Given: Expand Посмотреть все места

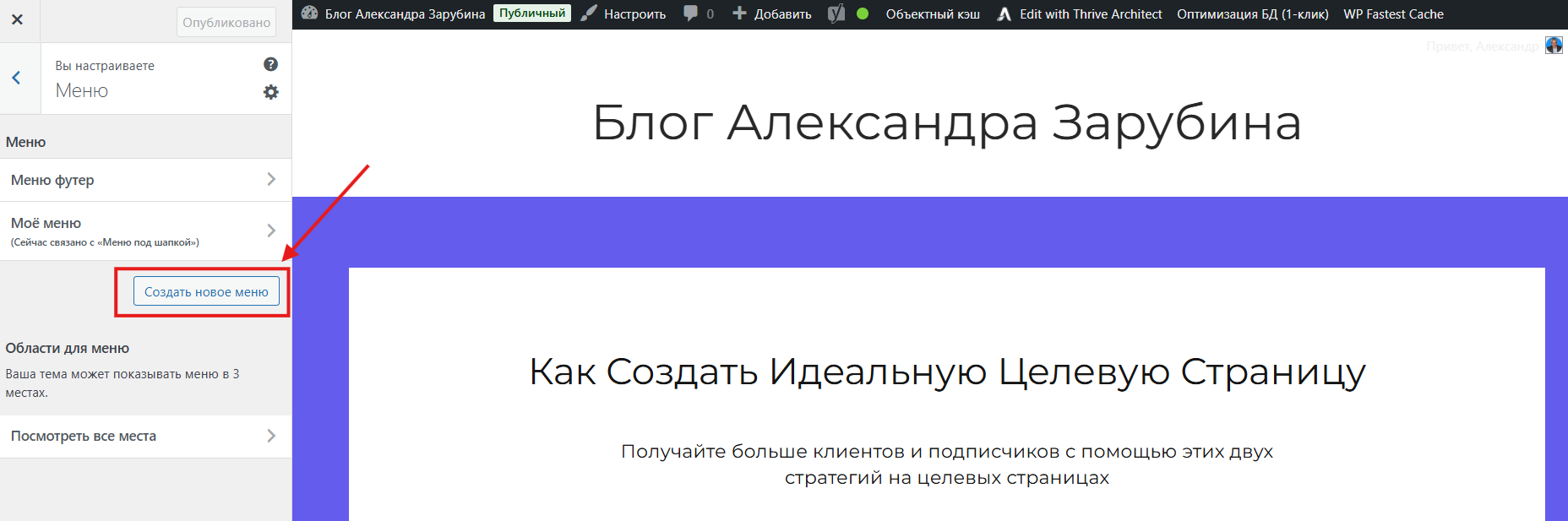Looking at the screenshot, I should tap(145, 437).
